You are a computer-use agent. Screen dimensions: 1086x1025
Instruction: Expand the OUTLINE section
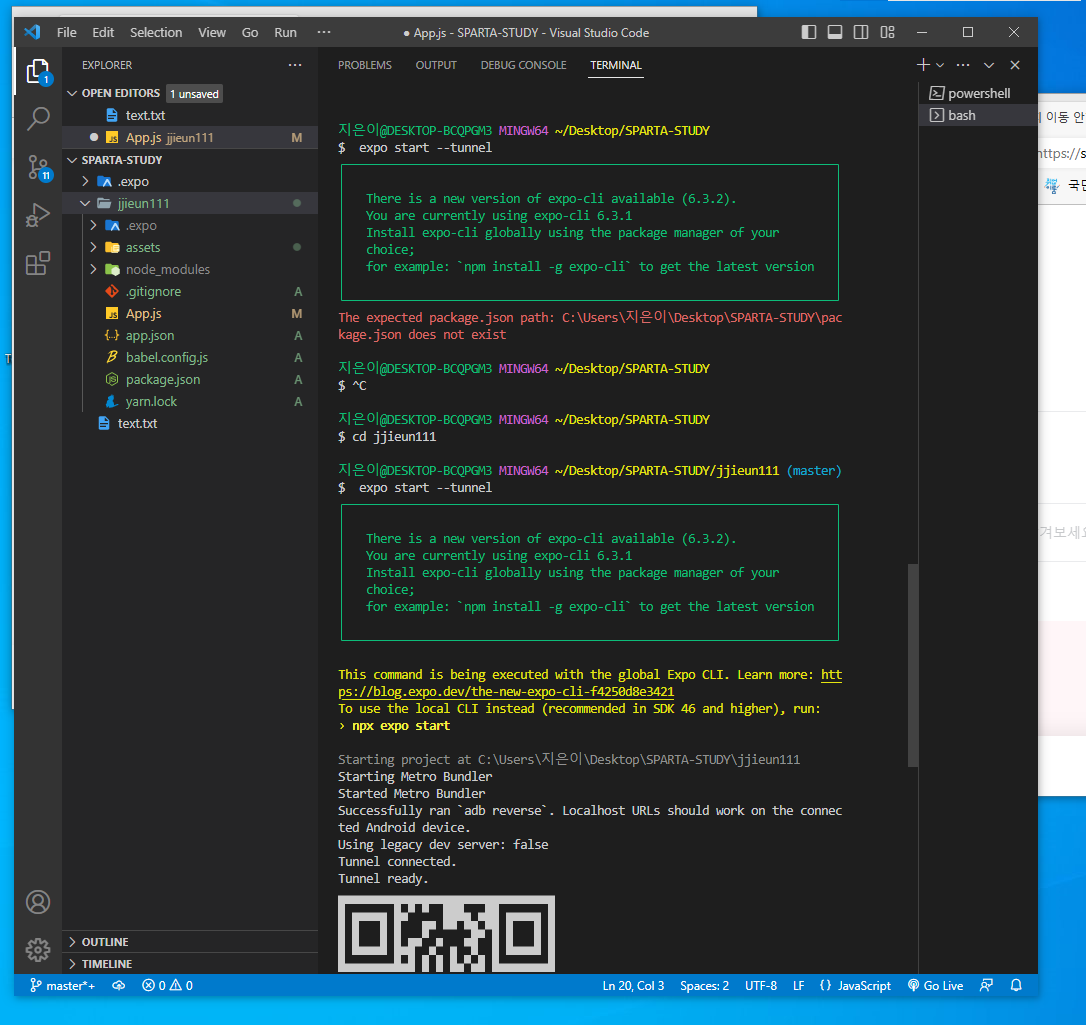click(x=190, y=942)
